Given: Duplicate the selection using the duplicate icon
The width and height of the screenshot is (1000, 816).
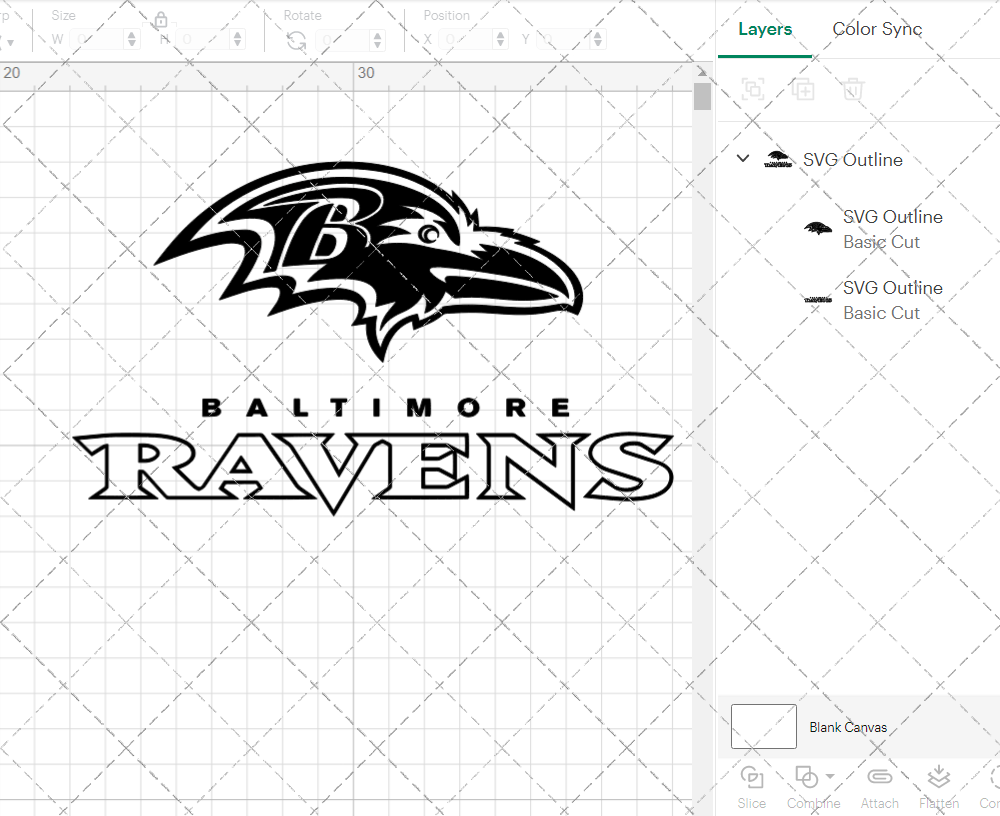Looking at the screenshot, I should tap(802, 89).
